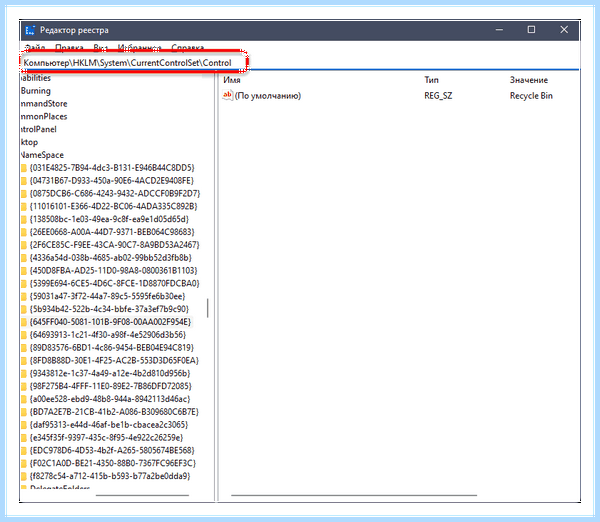This screenshot has width=600, height=522.
Task: Maximize the Редактор реестра window
Action: coord(531,29)
